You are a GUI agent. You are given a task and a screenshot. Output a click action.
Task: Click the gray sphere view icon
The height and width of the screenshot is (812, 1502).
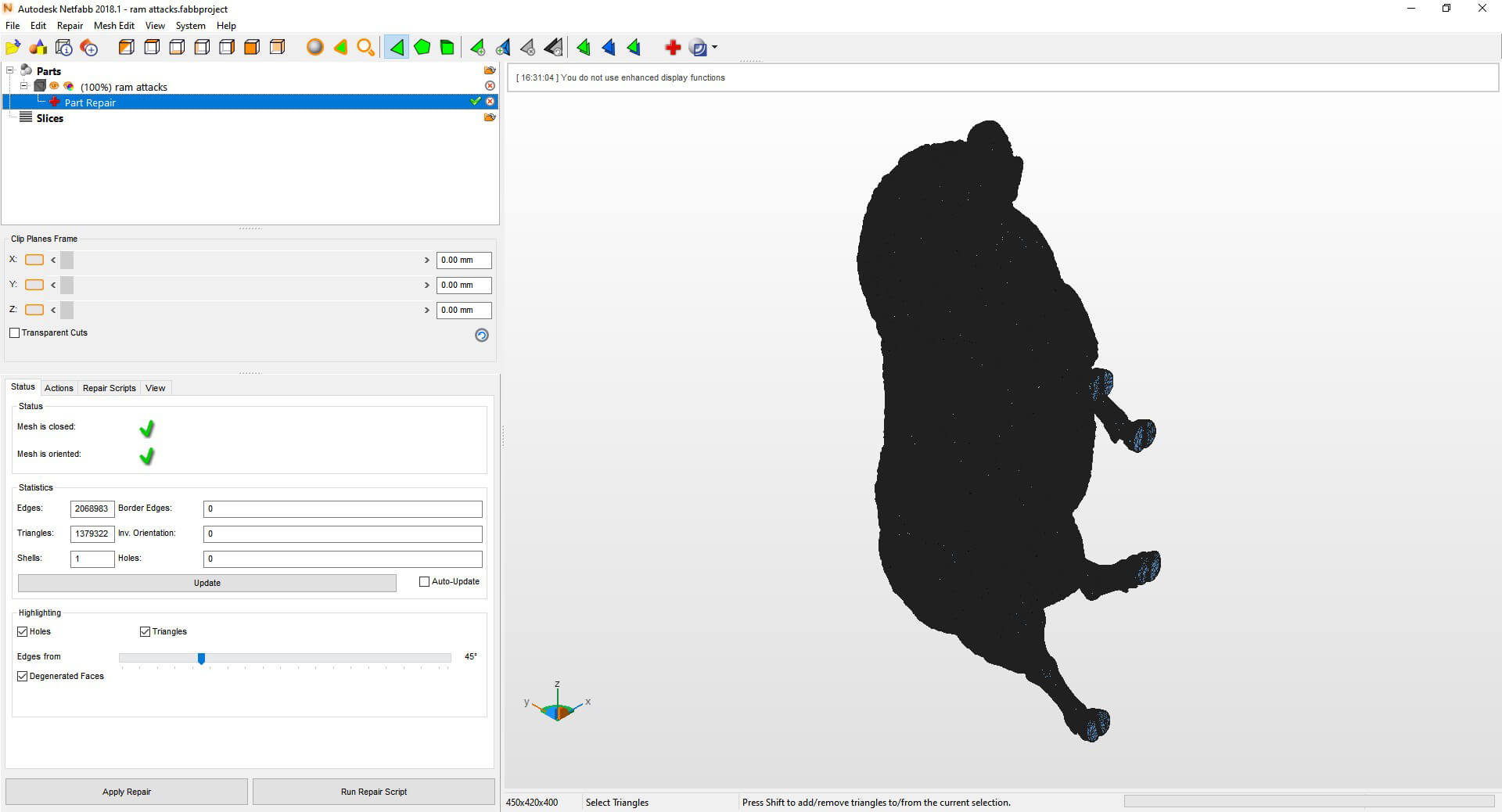tap(314, 48)
